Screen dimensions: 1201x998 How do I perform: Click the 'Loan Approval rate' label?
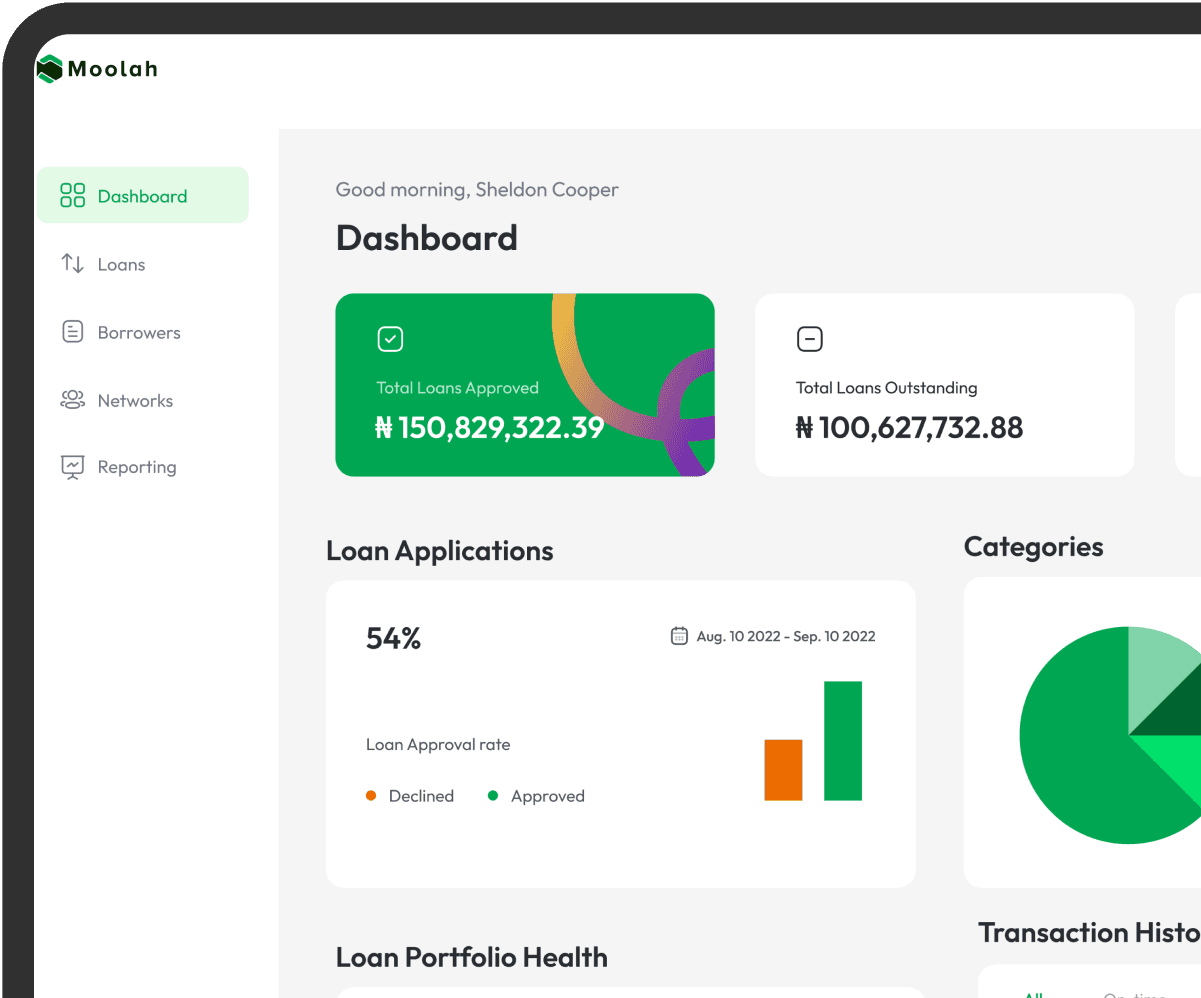point(438,745)
